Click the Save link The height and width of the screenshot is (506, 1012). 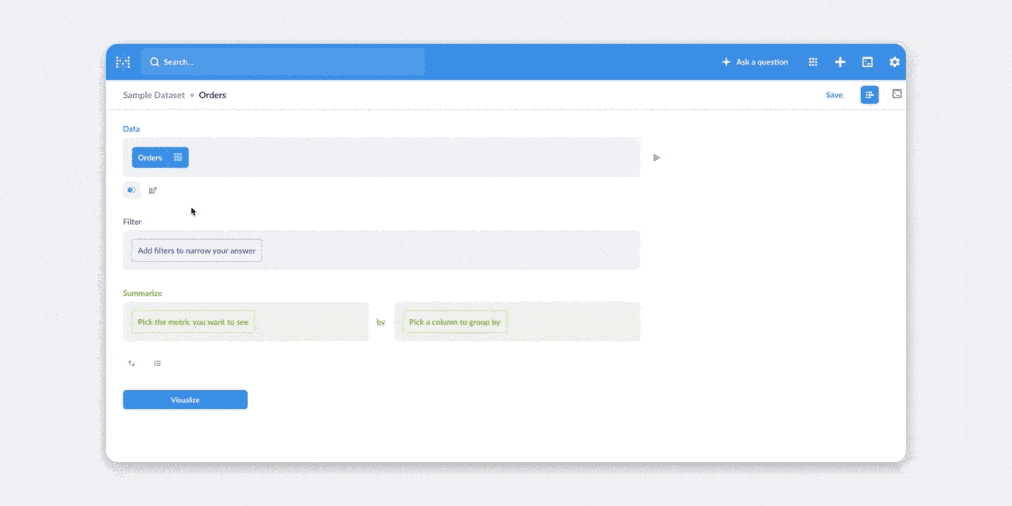pyautogui.click(x=834, y=95)
